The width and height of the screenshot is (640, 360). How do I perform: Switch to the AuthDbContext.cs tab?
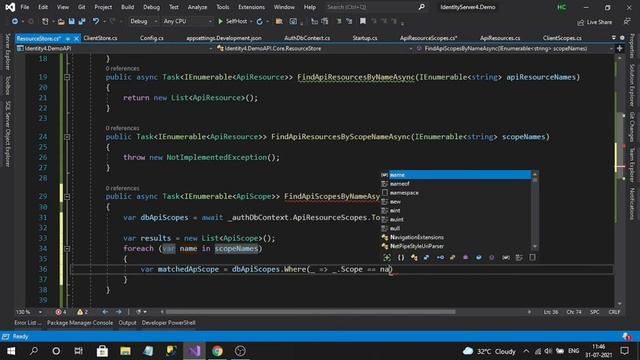tap(307, 38)
